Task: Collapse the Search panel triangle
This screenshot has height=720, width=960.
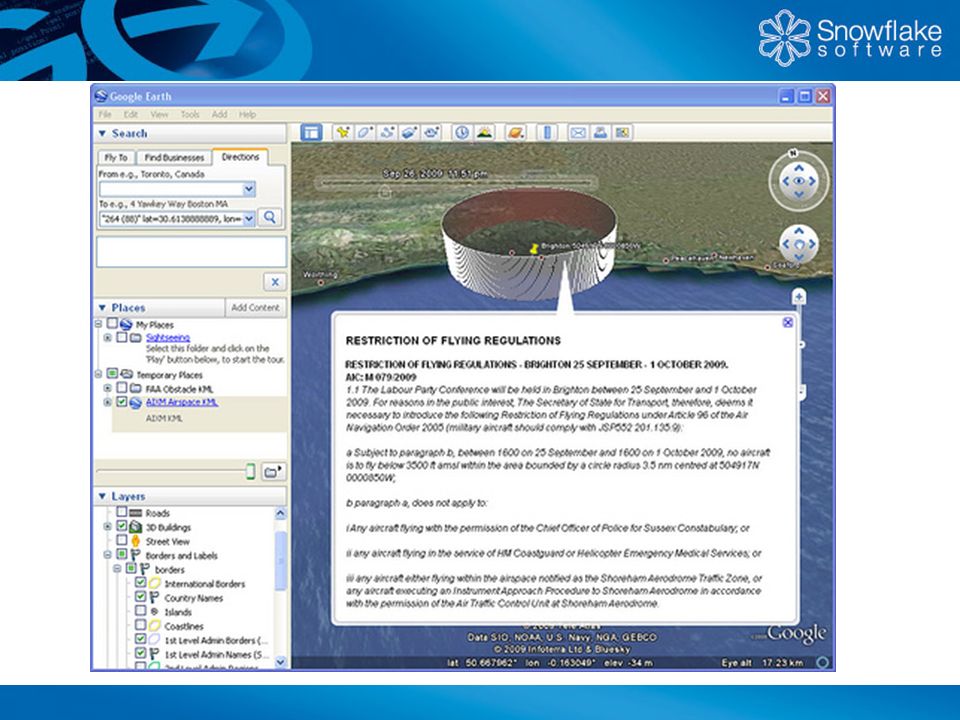Action: pyautogui.click(x=102, y=133)
